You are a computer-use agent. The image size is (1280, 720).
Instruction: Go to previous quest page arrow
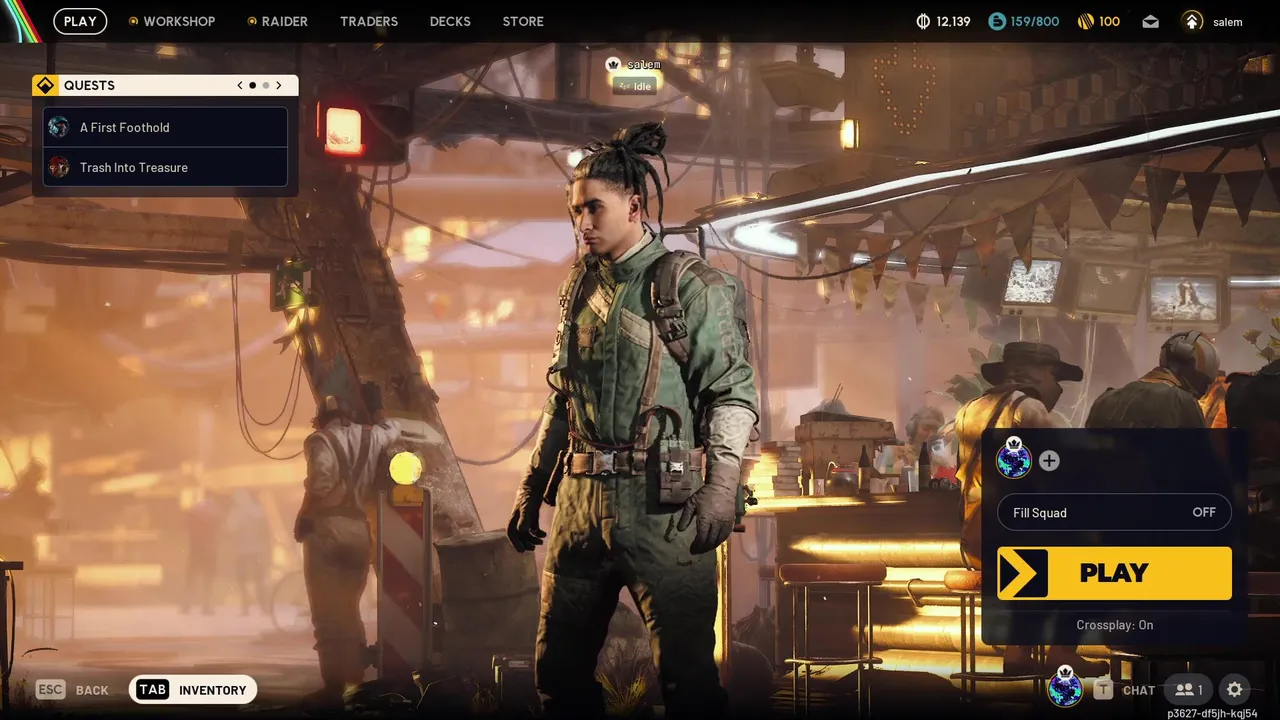[x=240, y=86]
